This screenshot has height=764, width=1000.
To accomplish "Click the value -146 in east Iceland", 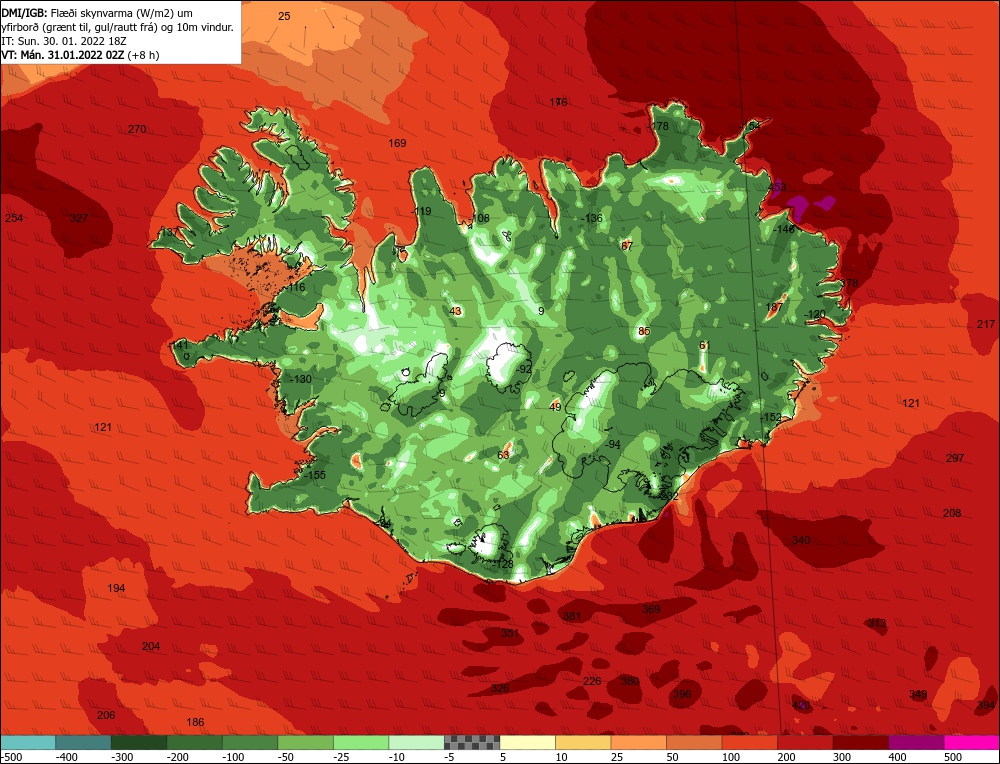I will [784, 230].
